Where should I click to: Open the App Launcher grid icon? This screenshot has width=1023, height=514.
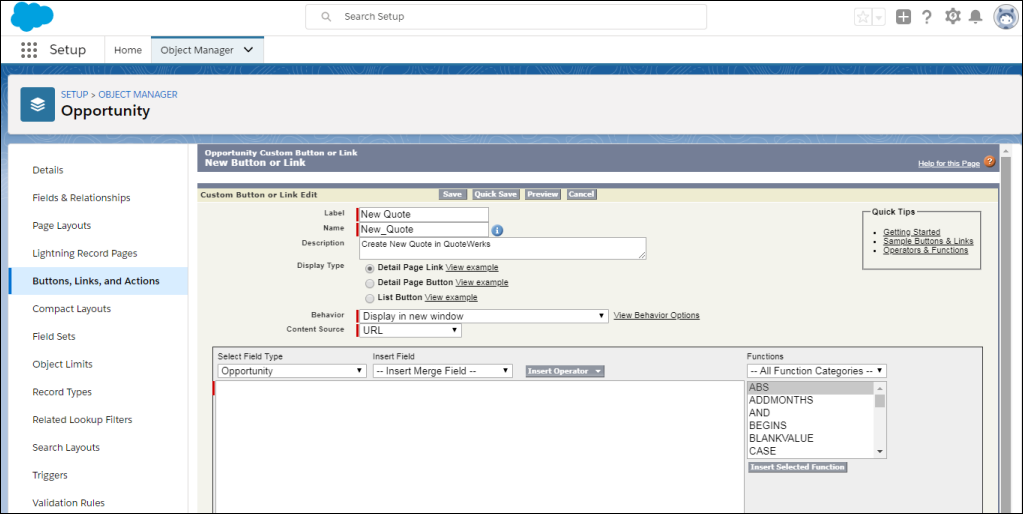coord(29,50)
